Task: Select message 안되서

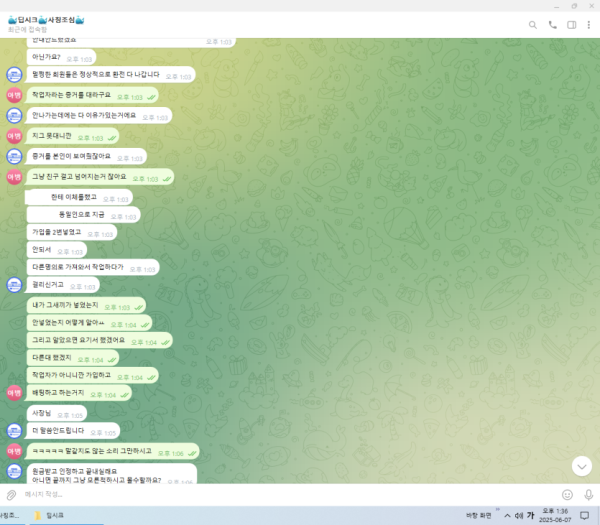Action: point(57,250)
